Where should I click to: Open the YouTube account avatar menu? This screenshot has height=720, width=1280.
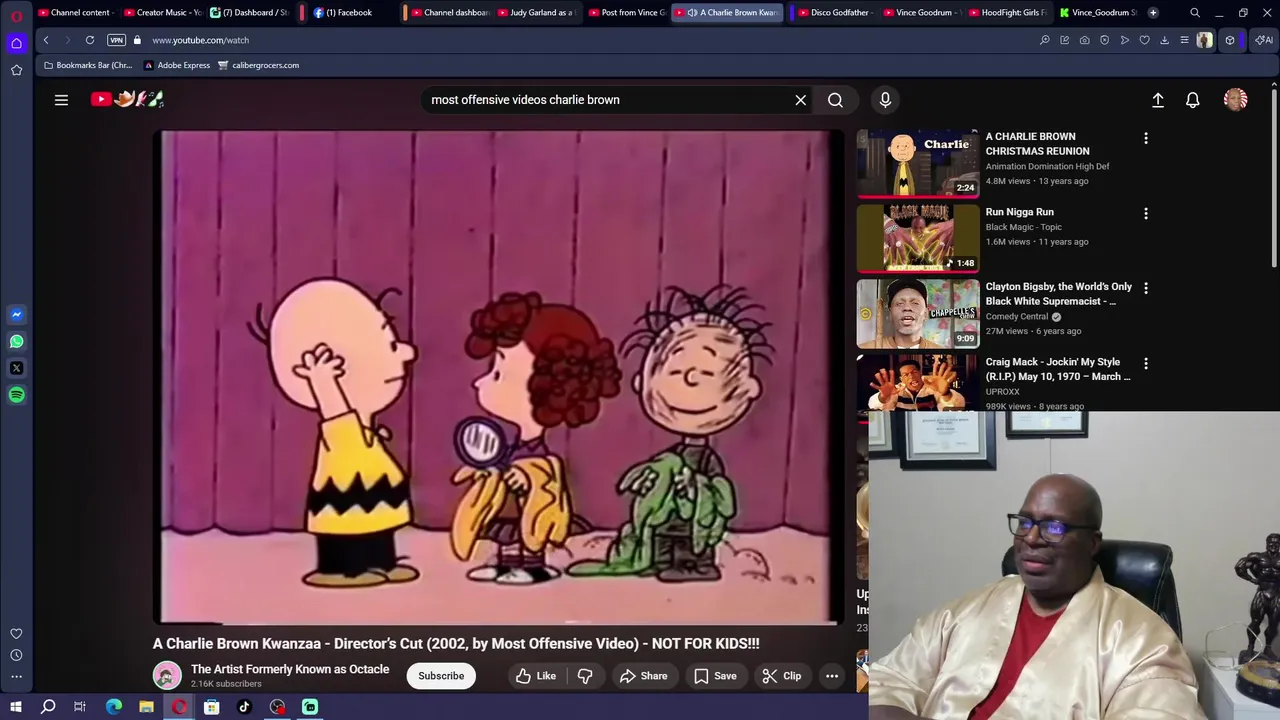click(x=1236, y=100)
